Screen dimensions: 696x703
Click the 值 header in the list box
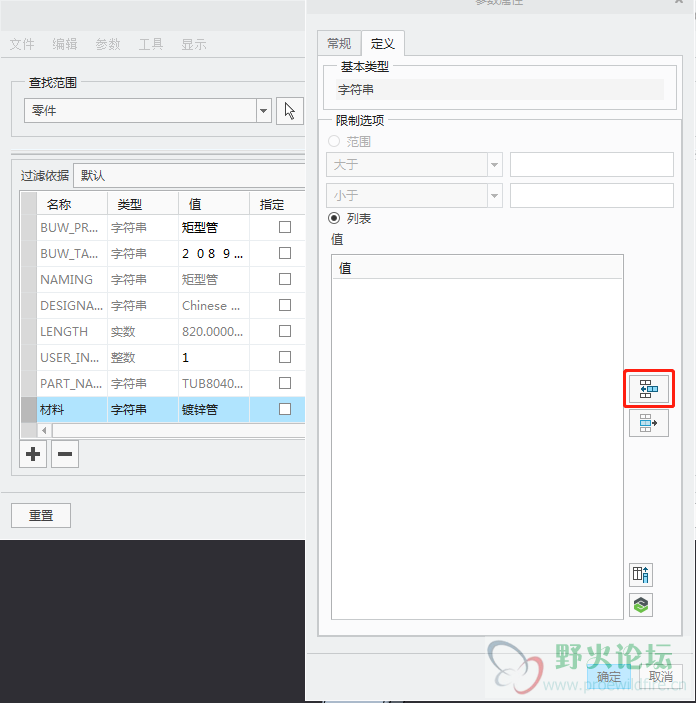[x=477, y=268]
